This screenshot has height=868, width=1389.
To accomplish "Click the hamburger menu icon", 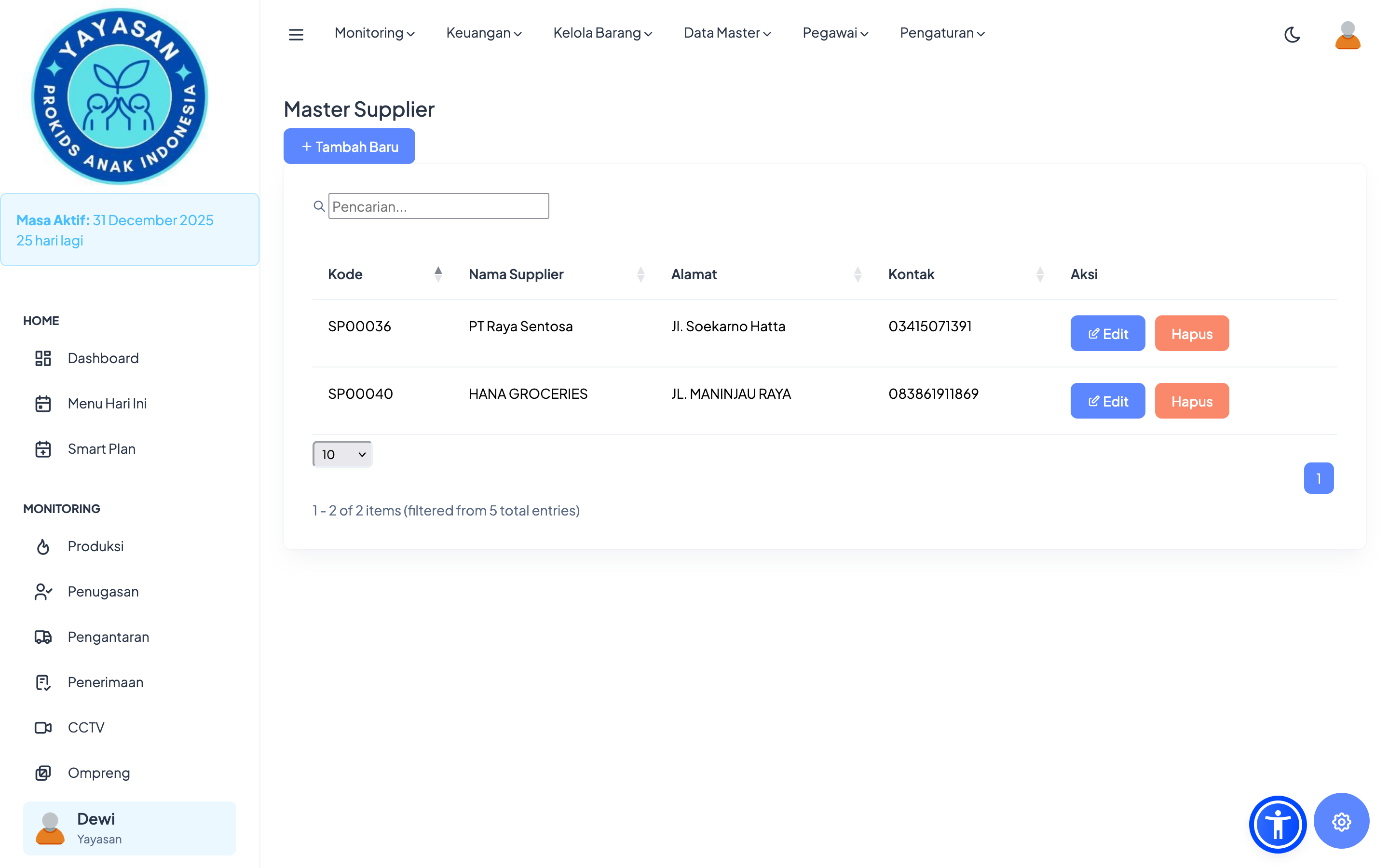I will 296,34.
